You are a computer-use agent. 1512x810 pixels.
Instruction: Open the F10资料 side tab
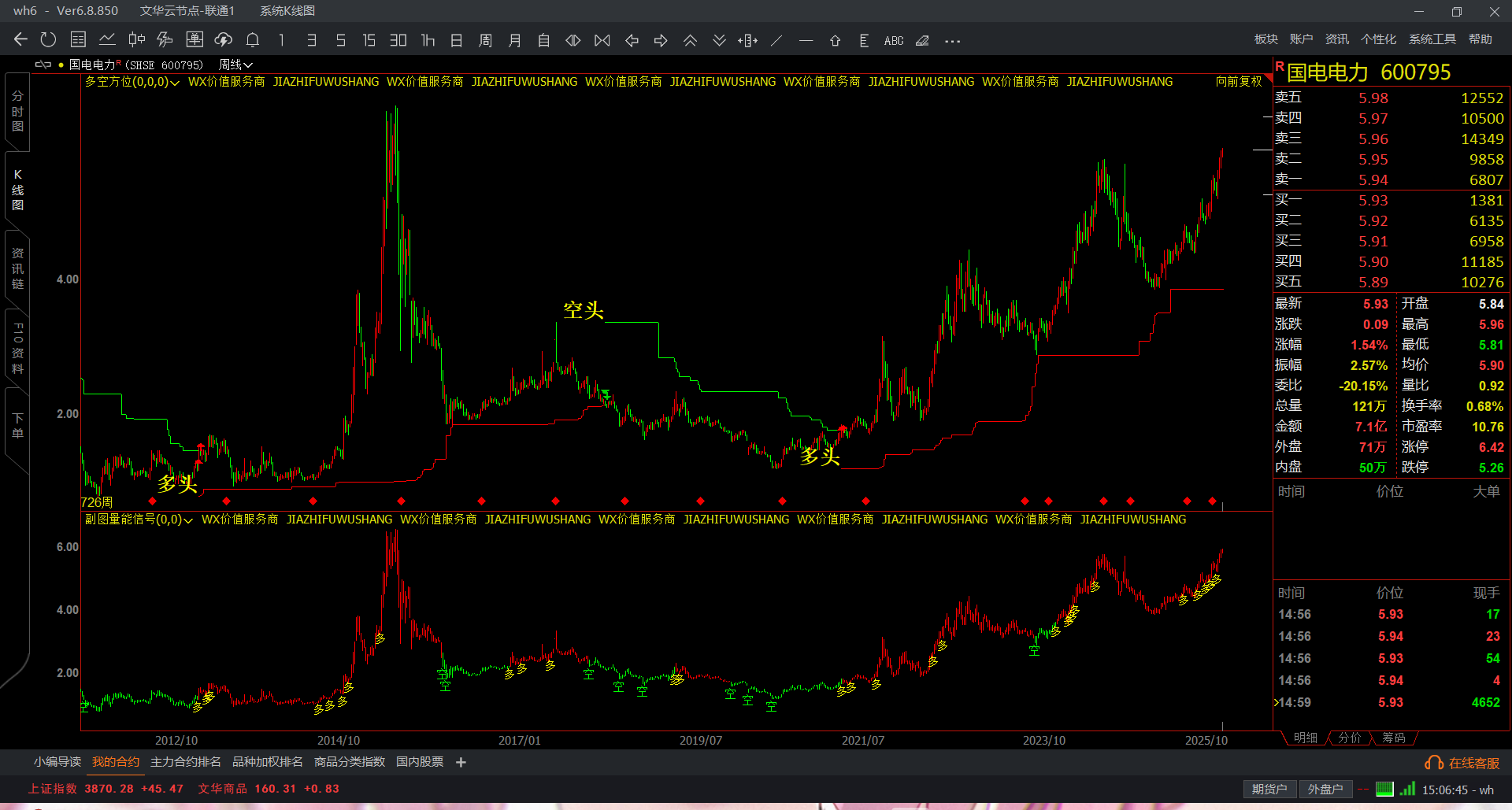pos(17,348)
